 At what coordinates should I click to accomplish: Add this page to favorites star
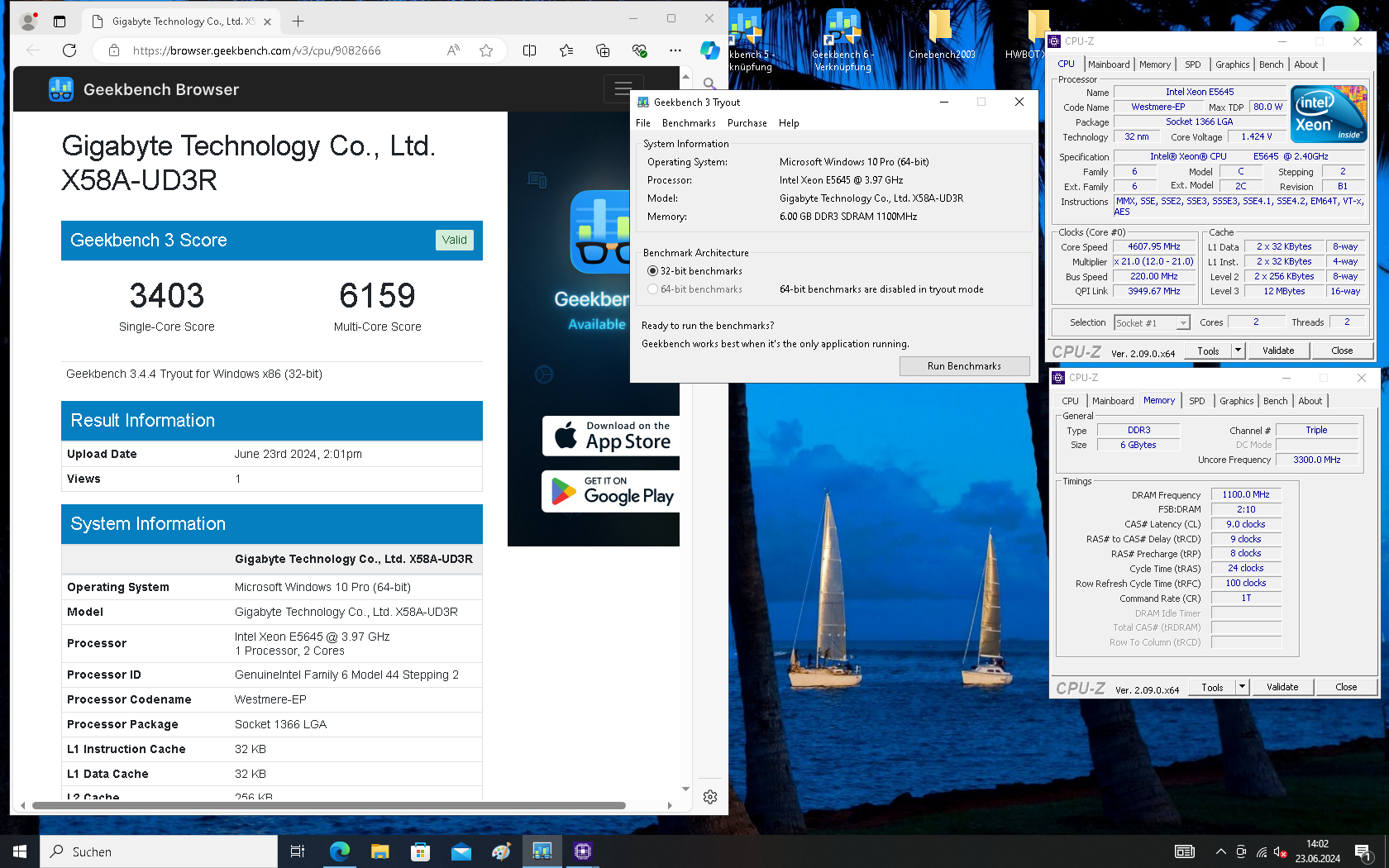point(486,50)
